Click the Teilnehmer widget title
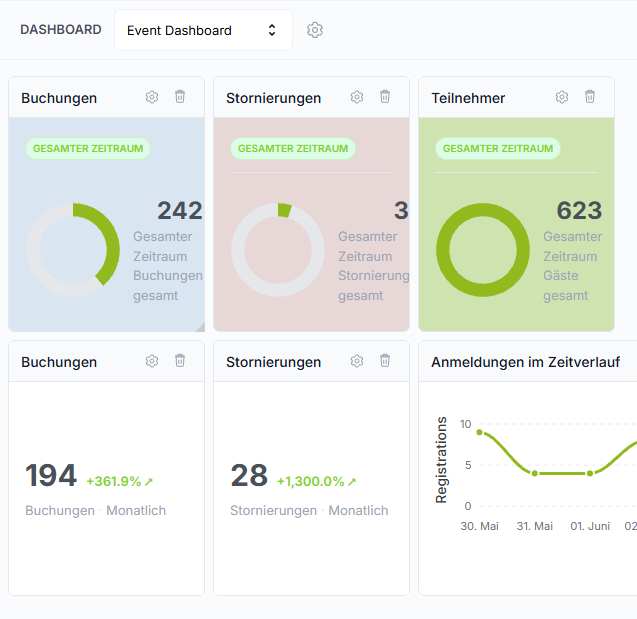This screenshot has height=619, width=637. point(468,98)
